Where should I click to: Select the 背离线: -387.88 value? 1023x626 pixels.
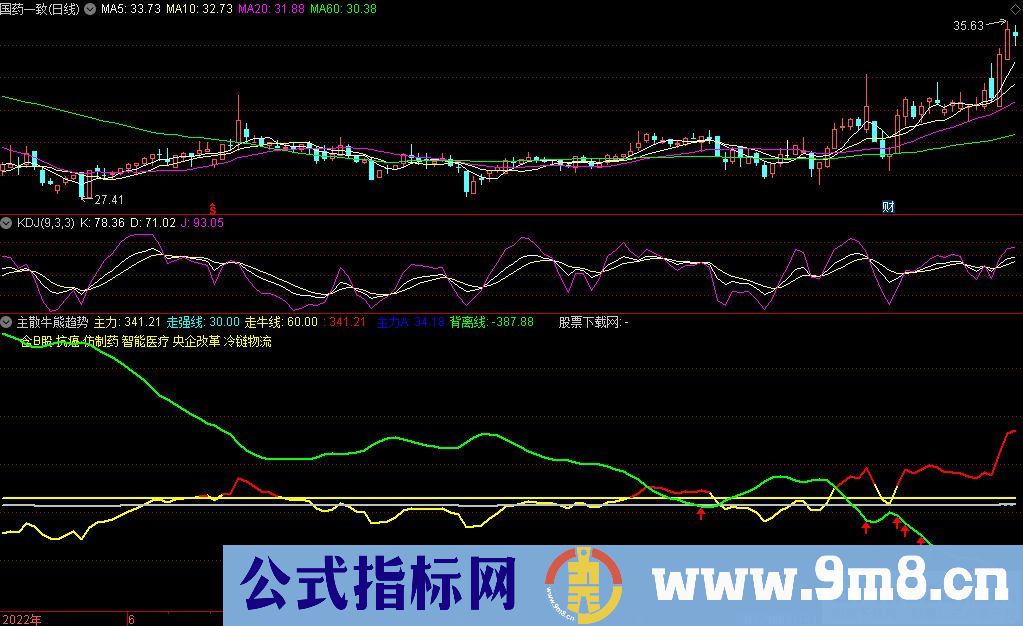click(491, 322)
